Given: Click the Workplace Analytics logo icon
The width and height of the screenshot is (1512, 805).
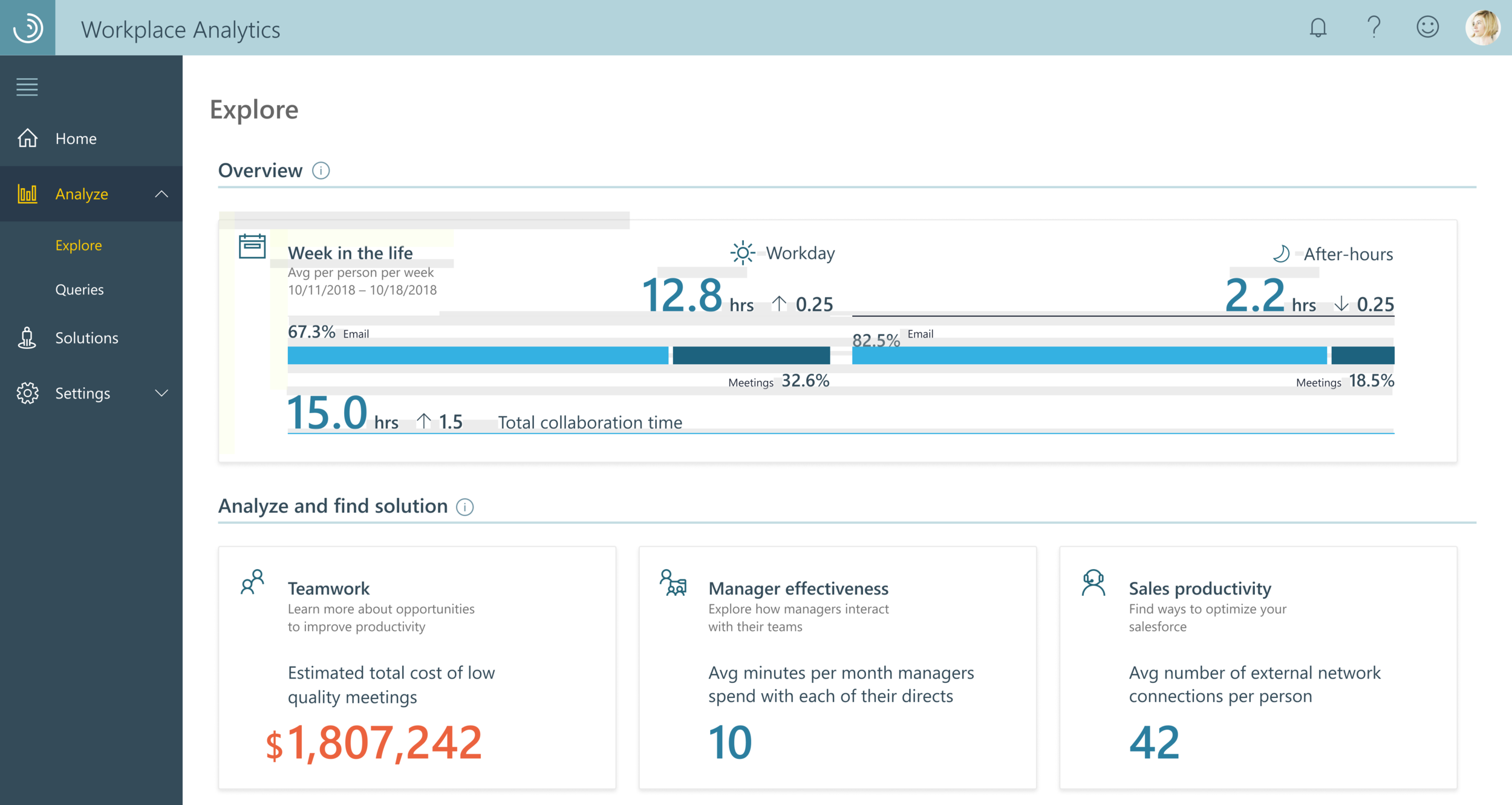Looking at the screenshot, I should coord(28,28).
